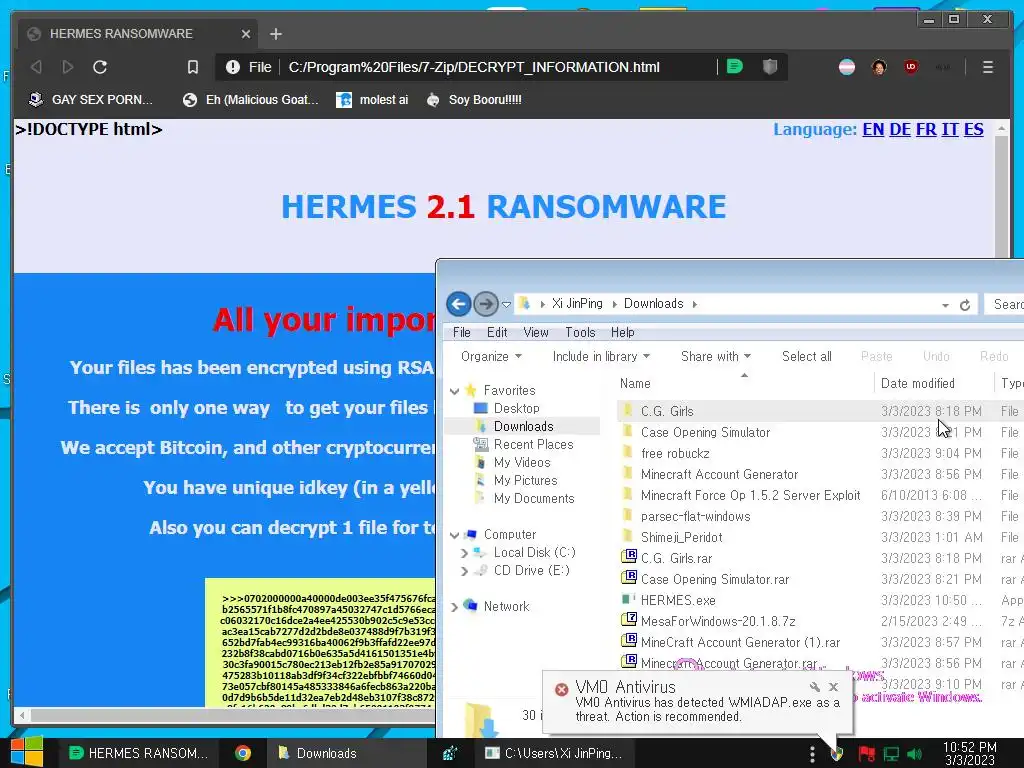Close the HERMES RANSOMWARE browser tab
The height and width of the screenshot is (768, 1024).
(246, 34)
